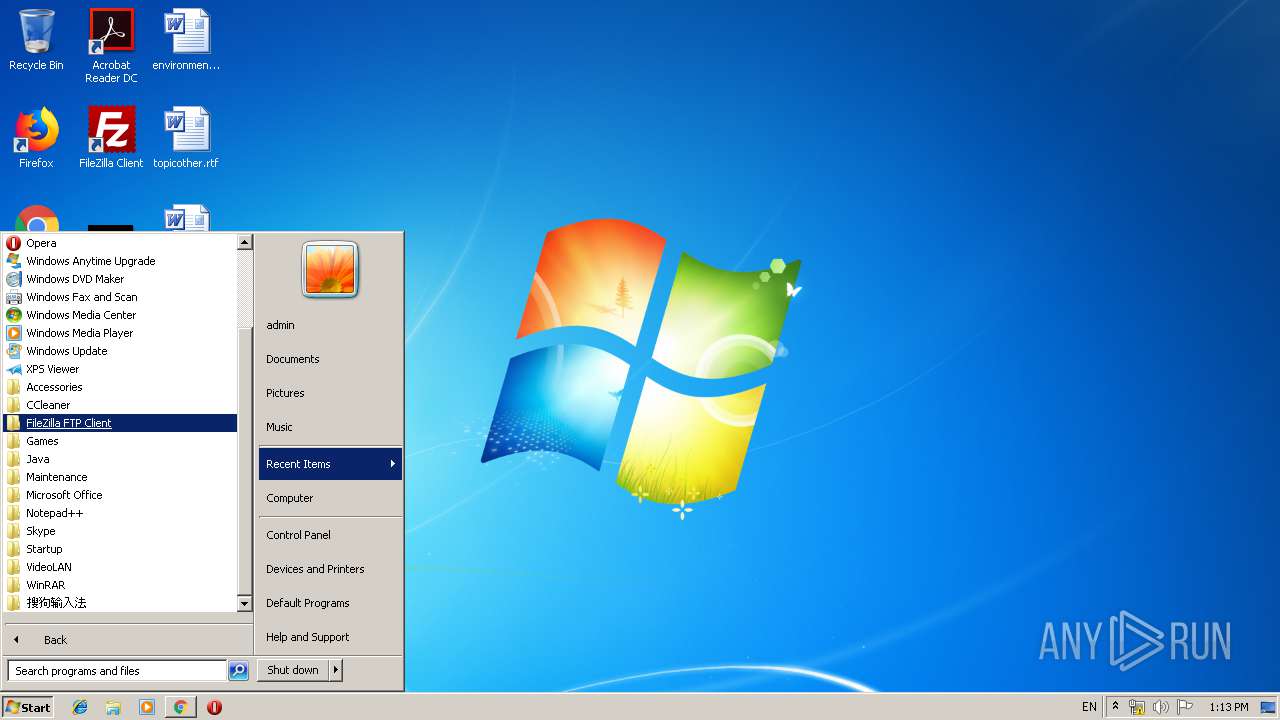Expand the VideoLAN folder
Screen dimensions: 1280x720
tap(120, 567)
